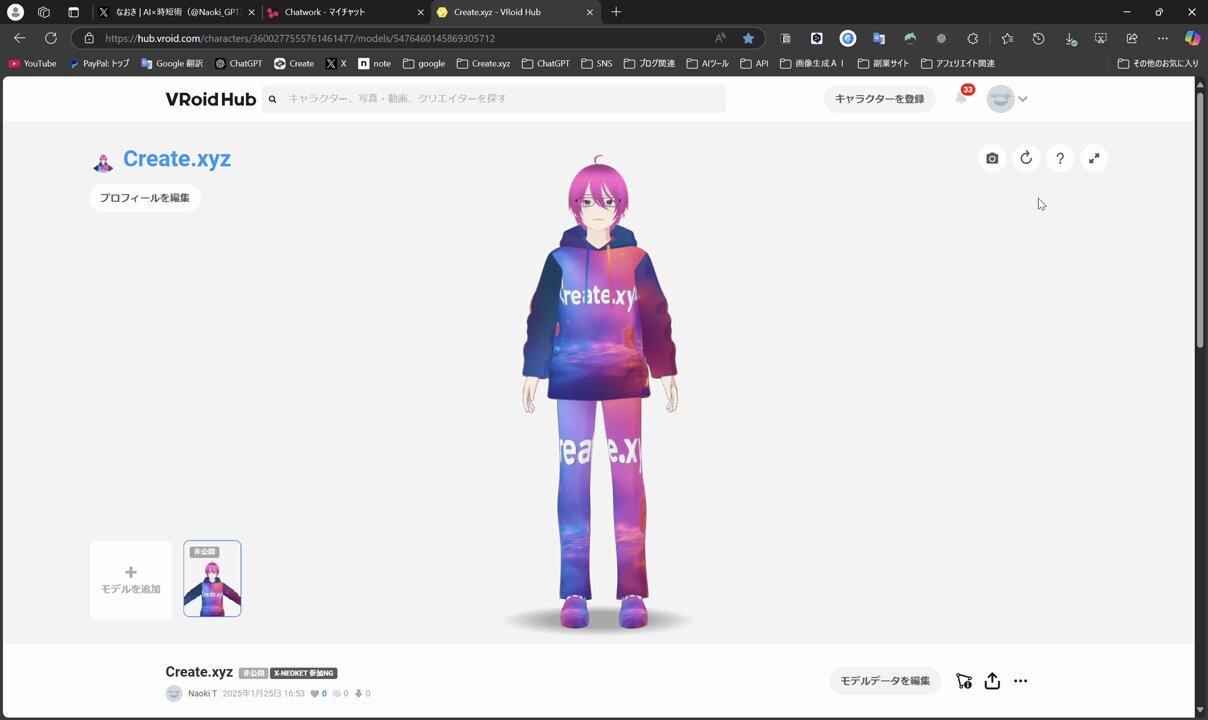Screen dimensions: 1208x720
Task: Click the read aloud icon in address bar
Action: click(720, 38)
